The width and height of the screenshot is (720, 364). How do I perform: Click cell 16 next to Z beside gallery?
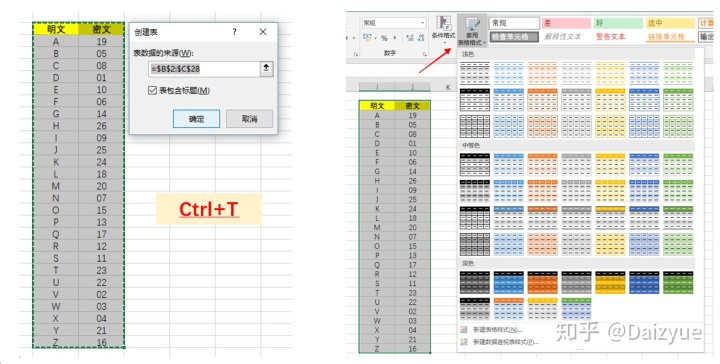412,348
